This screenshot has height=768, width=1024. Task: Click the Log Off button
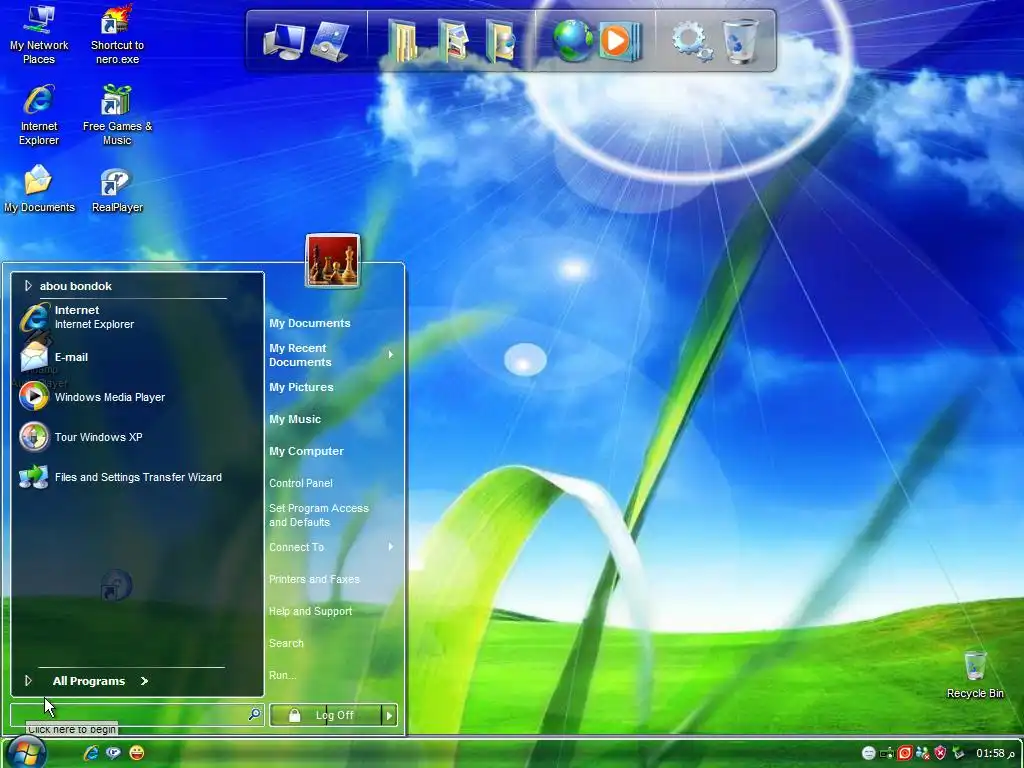tap(326, 715)
